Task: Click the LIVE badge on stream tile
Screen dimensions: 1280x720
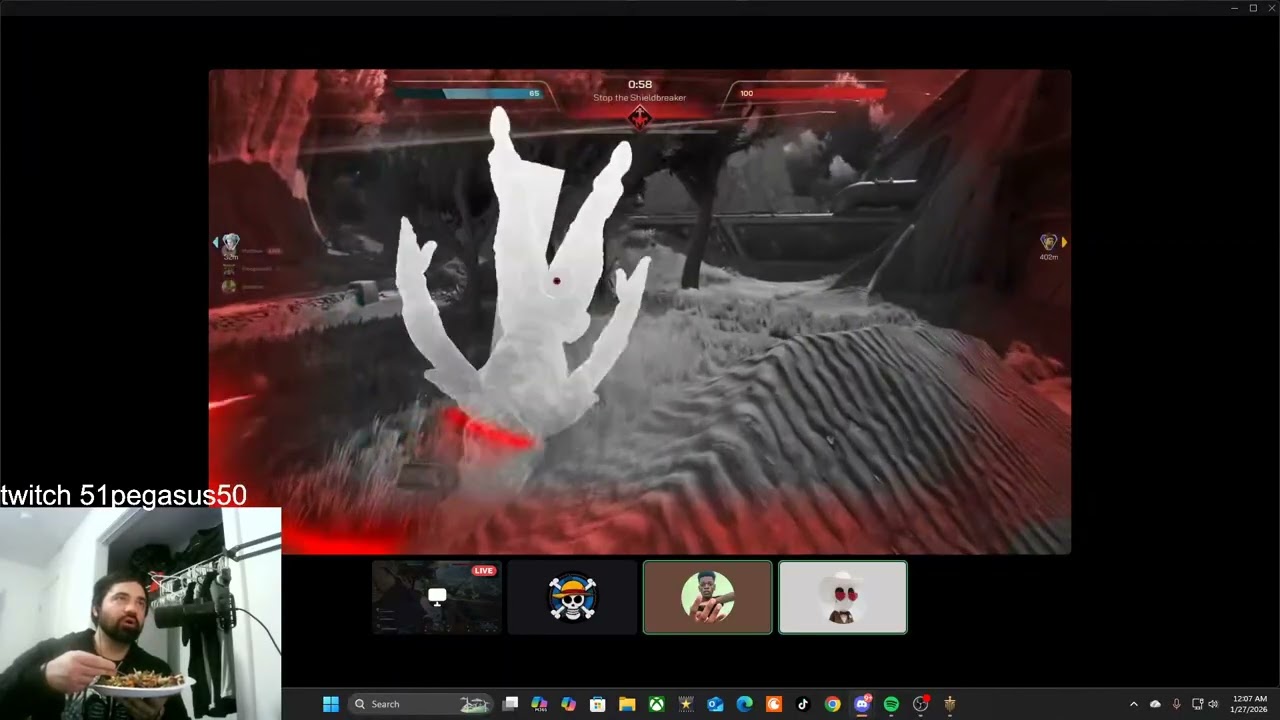Action: pos(484,571)
